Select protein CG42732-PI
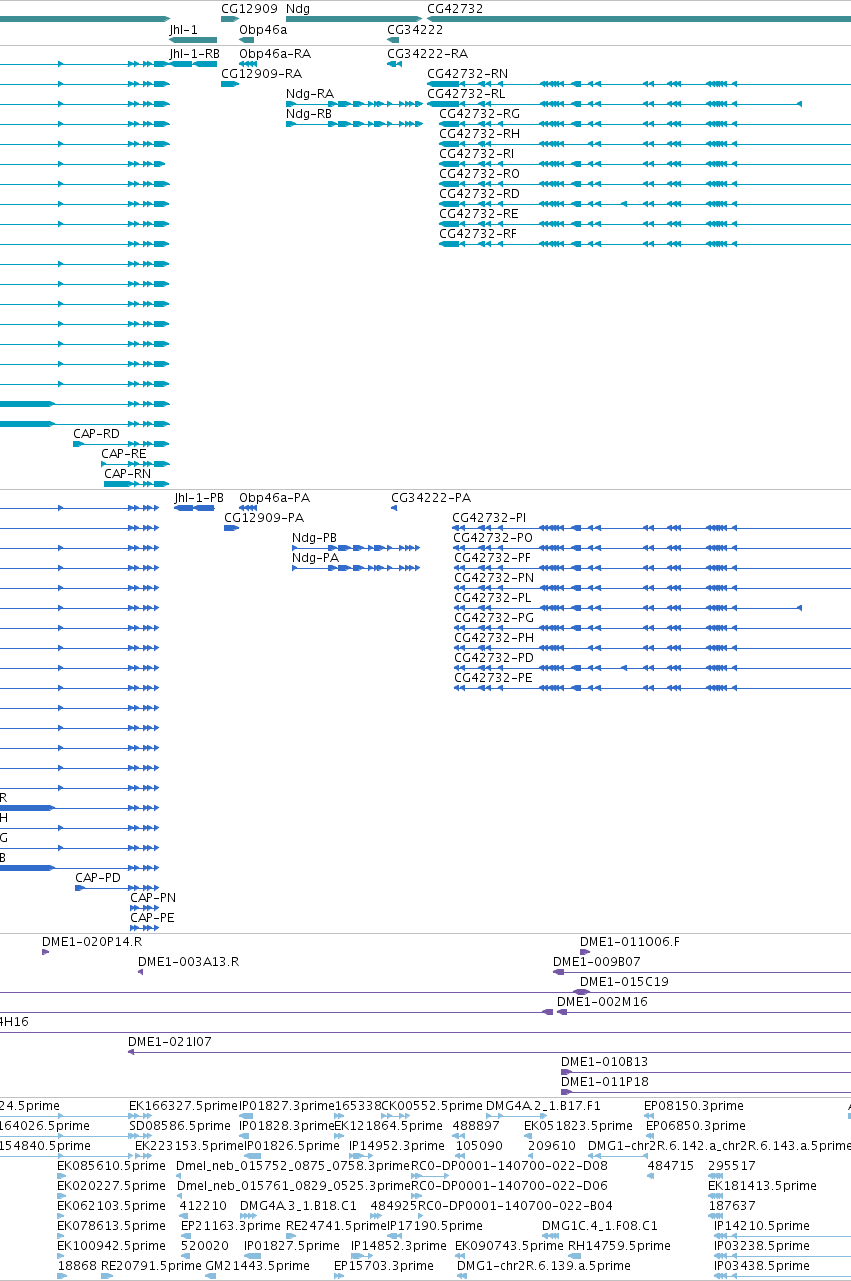851x1281 pixels. pyautogui.click(x=489, y=518)
